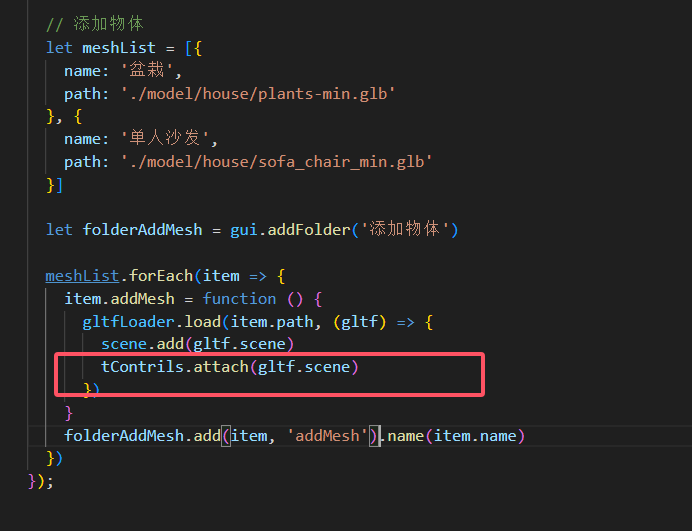Click the string '单人沙发'
Viewport: 692px width, 531px height.
click(165, 139)
